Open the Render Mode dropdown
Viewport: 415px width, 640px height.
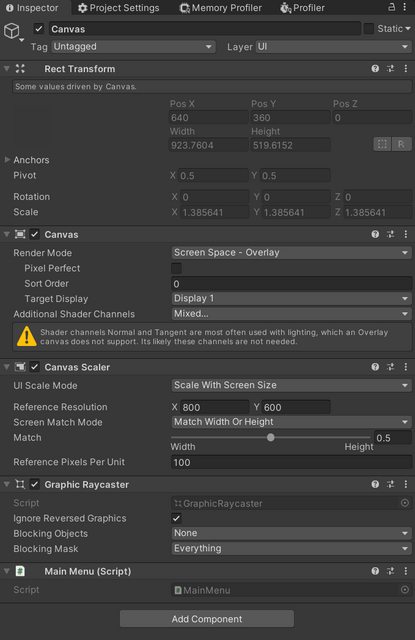tap(291, 253)
